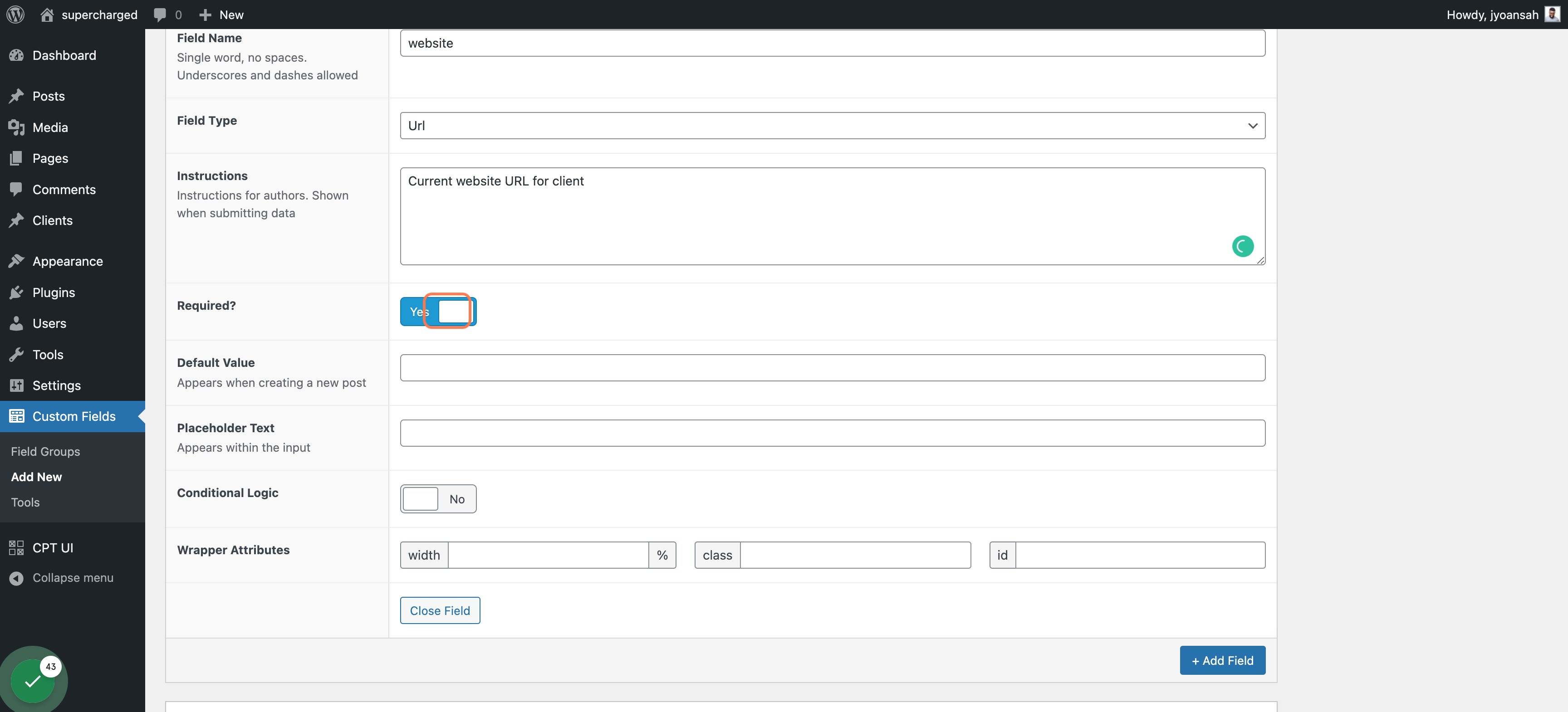Click the Field Name input containing website
The image size is (1568, 712).
point(832,43)
